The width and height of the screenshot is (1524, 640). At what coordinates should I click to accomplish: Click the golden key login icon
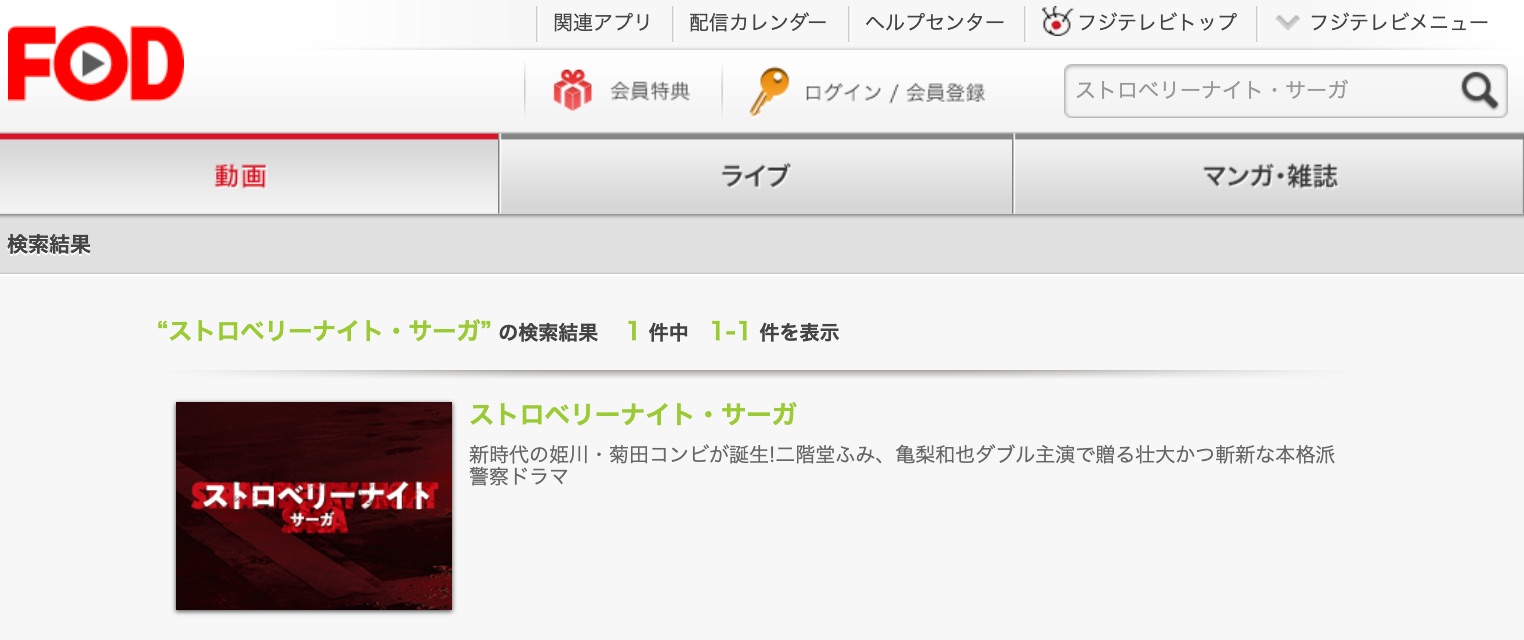pos(769,91)
